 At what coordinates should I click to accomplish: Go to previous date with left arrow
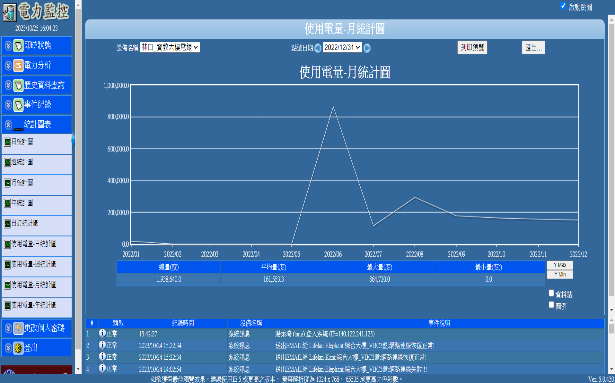[318, 48]
